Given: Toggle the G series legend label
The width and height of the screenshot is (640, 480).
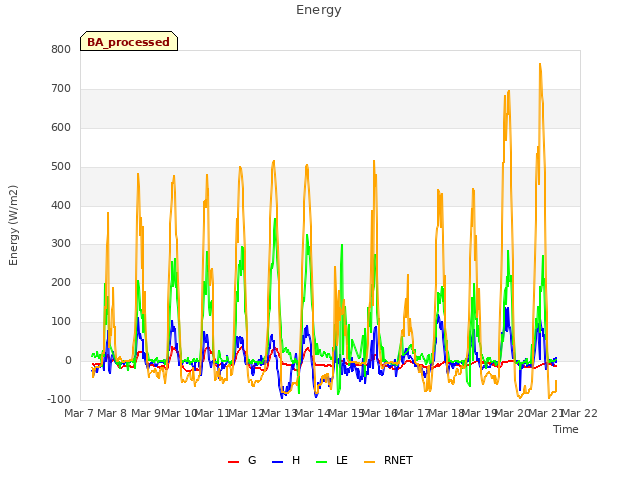Looking at the screenshot, I should (x=252, y=460).
